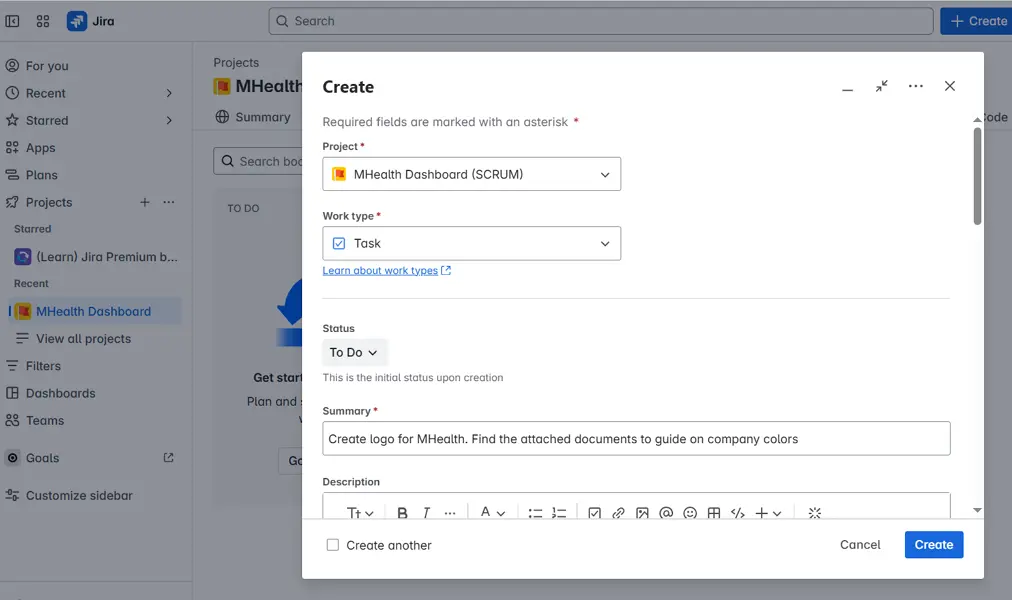Open the text color picker
The height and width of the screenshot is (600, 1012).
[492, 513]
